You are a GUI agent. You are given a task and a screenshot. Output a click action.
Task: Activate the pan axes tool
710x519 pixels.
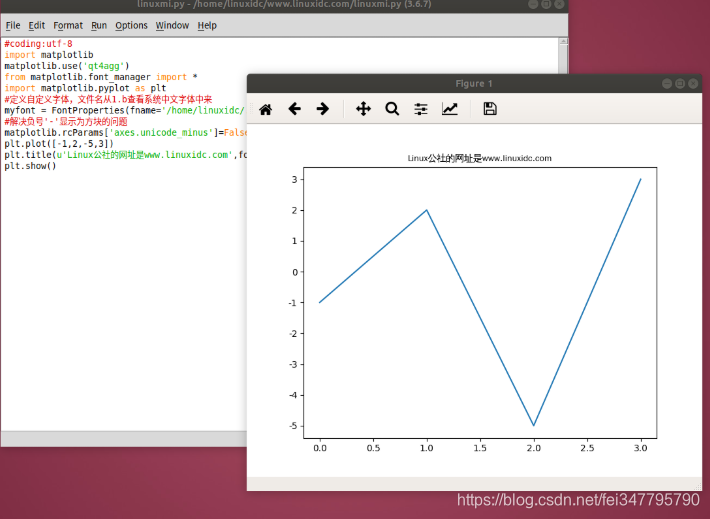pos(363,109)
